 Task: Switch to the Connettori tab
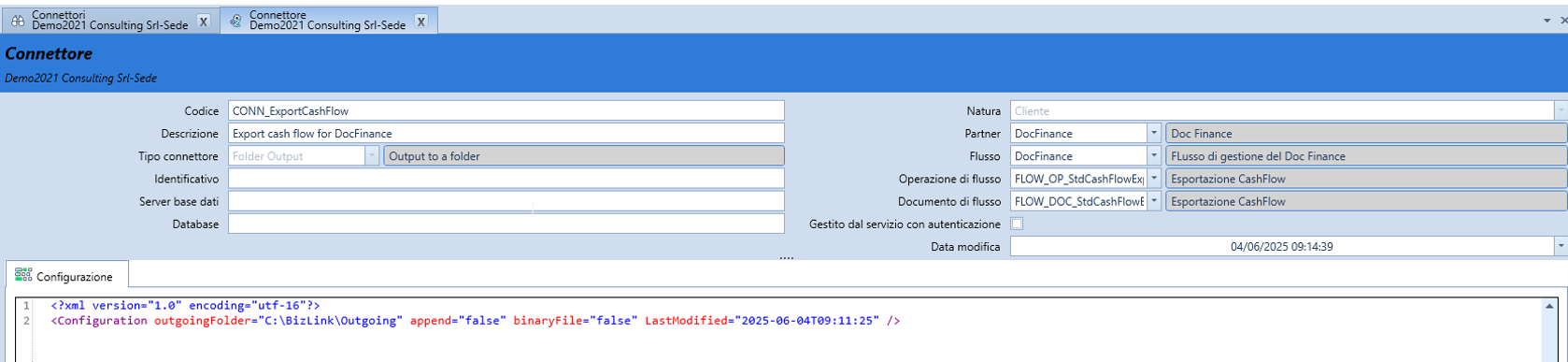click(110, 21)
